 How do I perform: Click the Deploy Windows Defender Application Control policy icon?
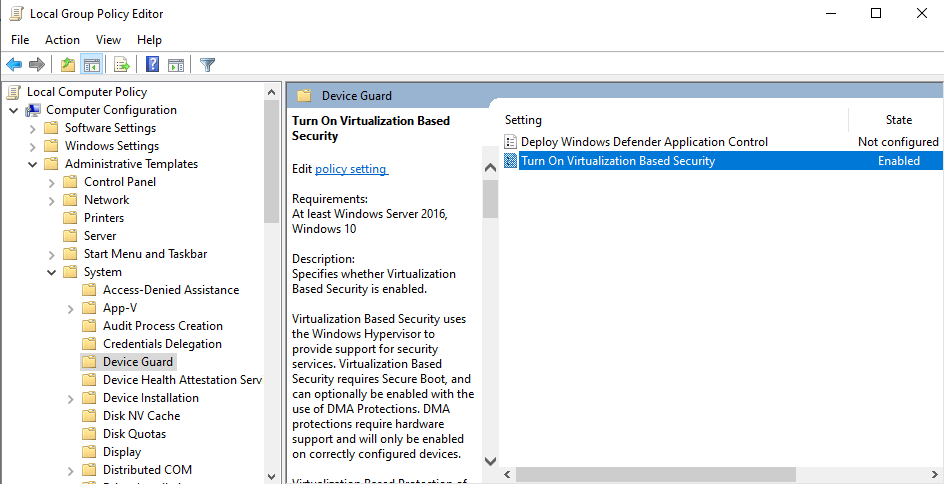[511, 142]
